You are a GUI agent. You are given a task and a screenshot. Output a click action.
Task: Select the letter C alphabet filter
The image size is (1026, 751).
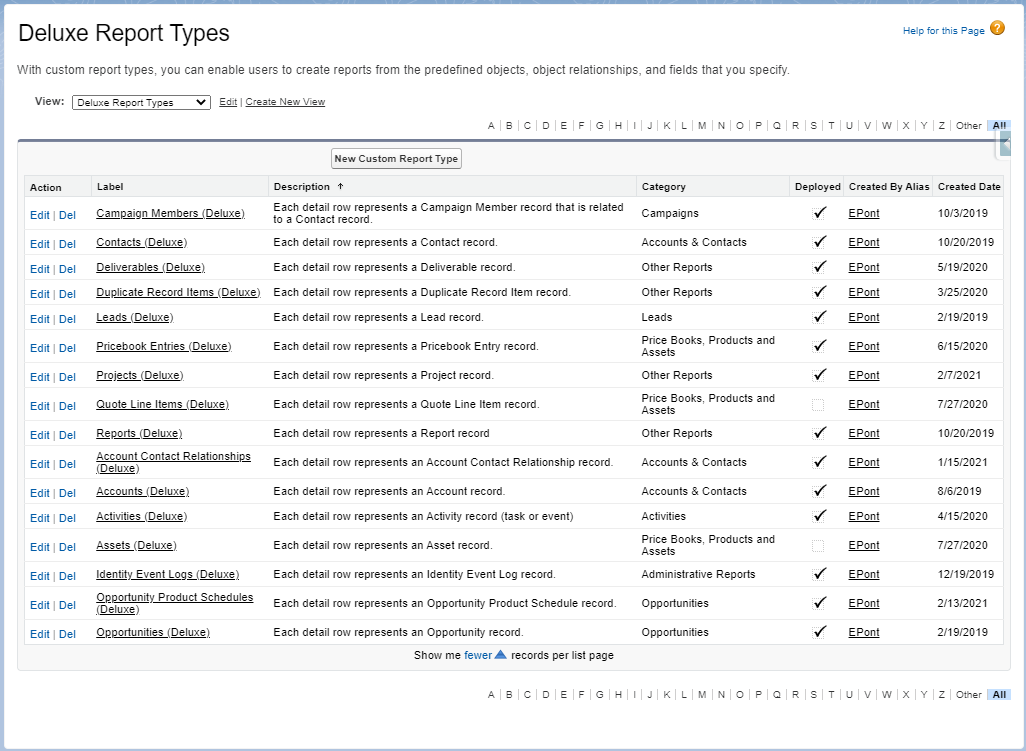coord(527,125)
